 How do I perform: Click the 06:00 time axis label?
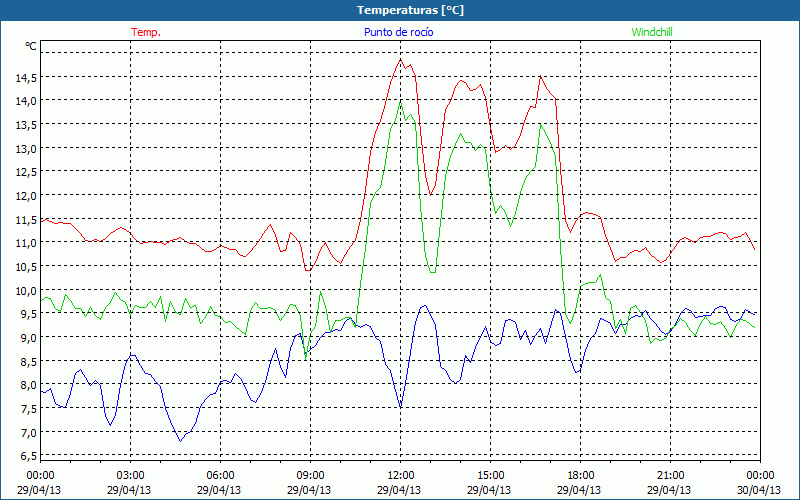(220, 476)
